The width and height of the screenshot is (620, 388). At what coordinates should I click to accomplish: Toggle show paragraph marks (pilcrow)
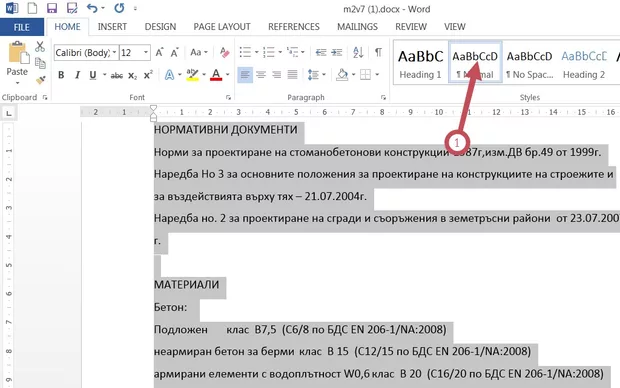378,52
